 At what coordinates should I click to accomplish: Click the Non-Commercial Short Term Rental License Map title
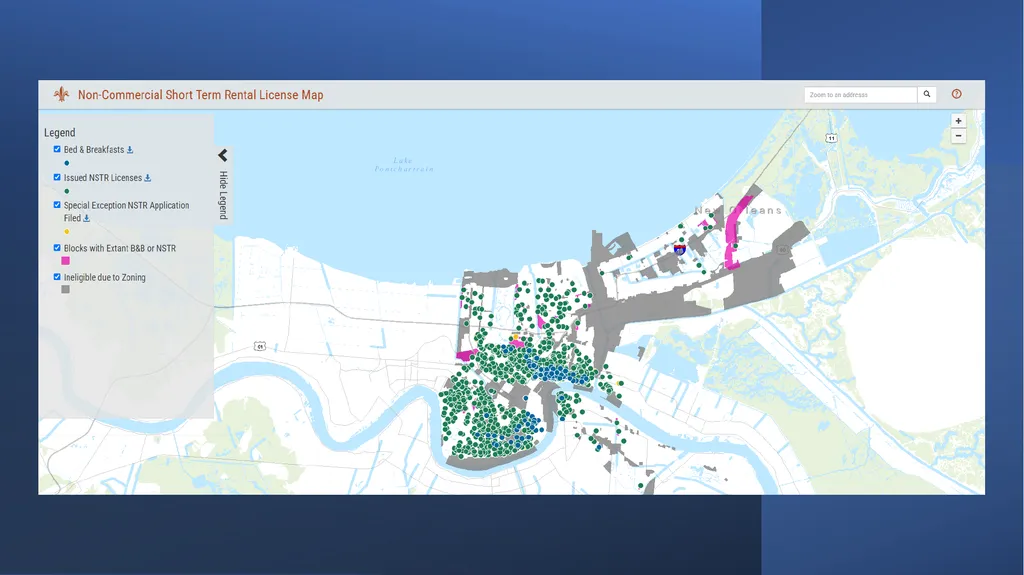[200, 95]
